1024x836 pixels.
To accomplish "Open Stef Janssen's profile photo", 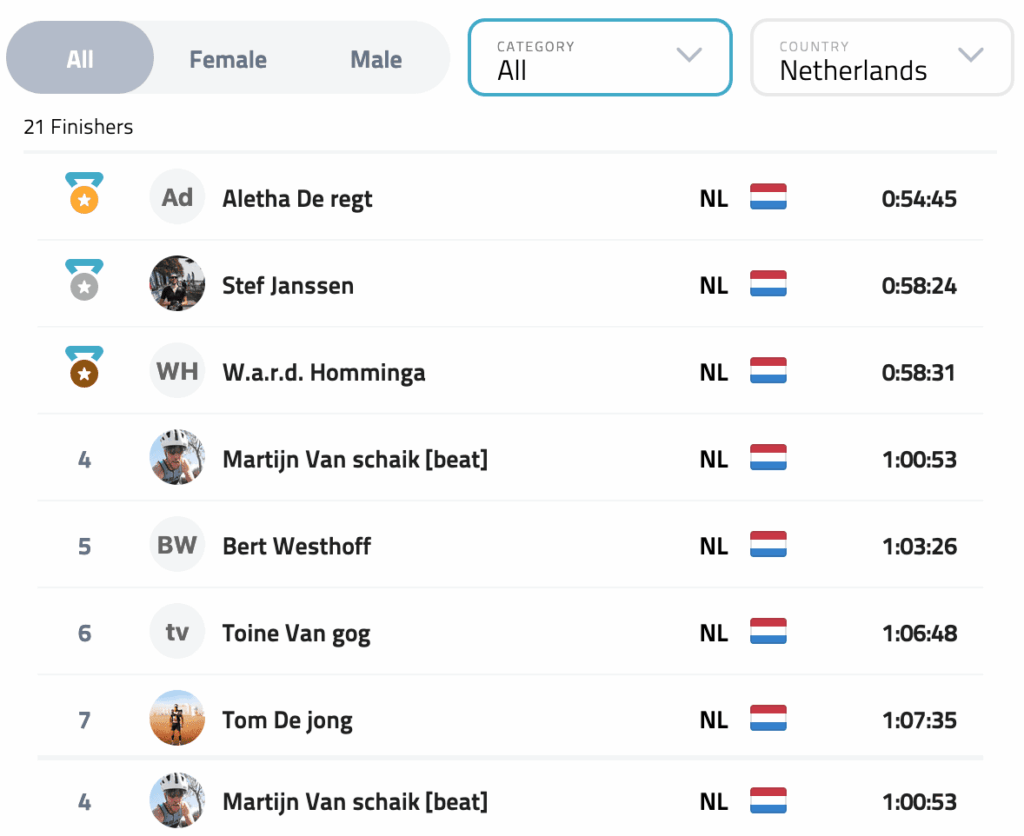I will pyautogui.click(x=177, y=284).
